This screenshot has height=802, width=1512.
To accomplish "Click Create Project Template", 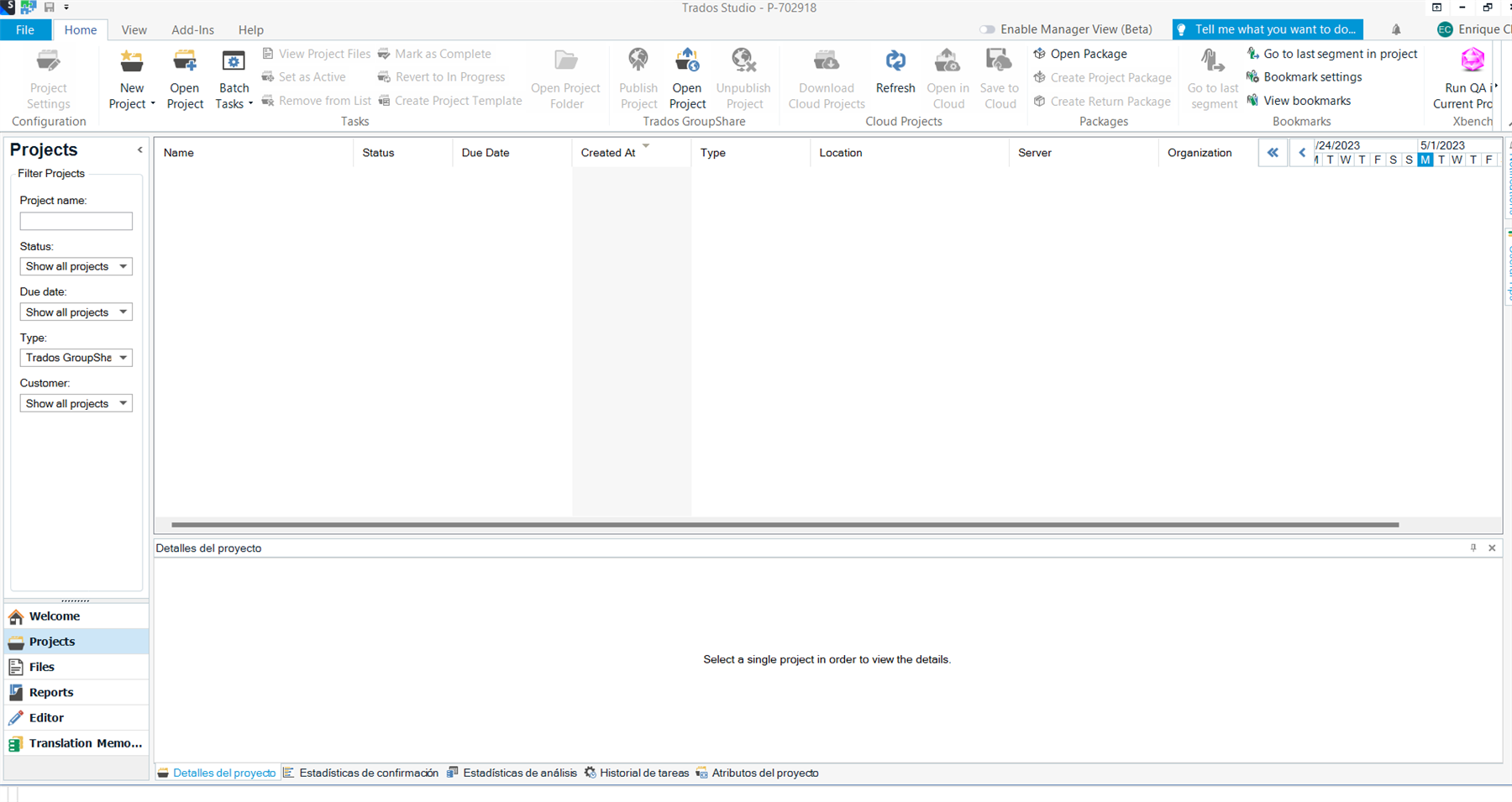I will 450,101.
